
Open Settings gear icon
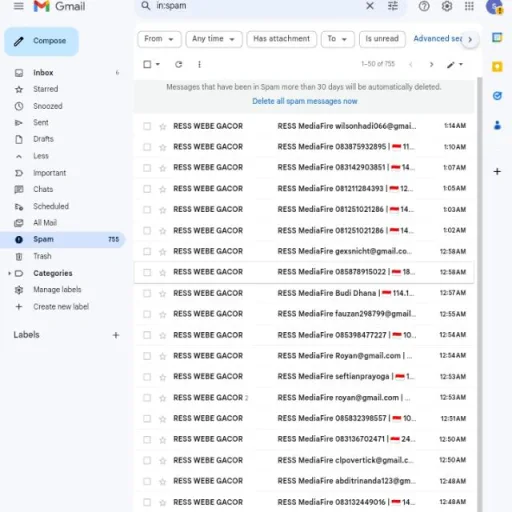(447, 6)
